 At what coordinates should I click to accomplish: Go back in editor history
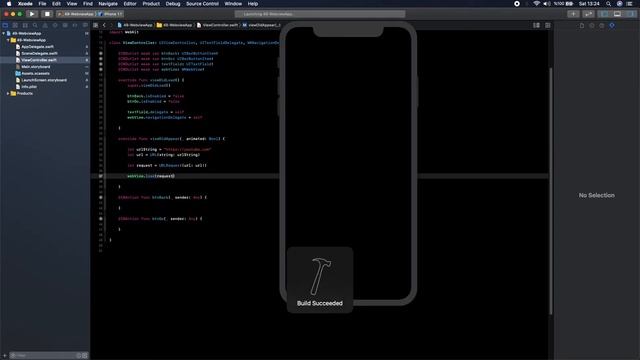tap(104, 25)
